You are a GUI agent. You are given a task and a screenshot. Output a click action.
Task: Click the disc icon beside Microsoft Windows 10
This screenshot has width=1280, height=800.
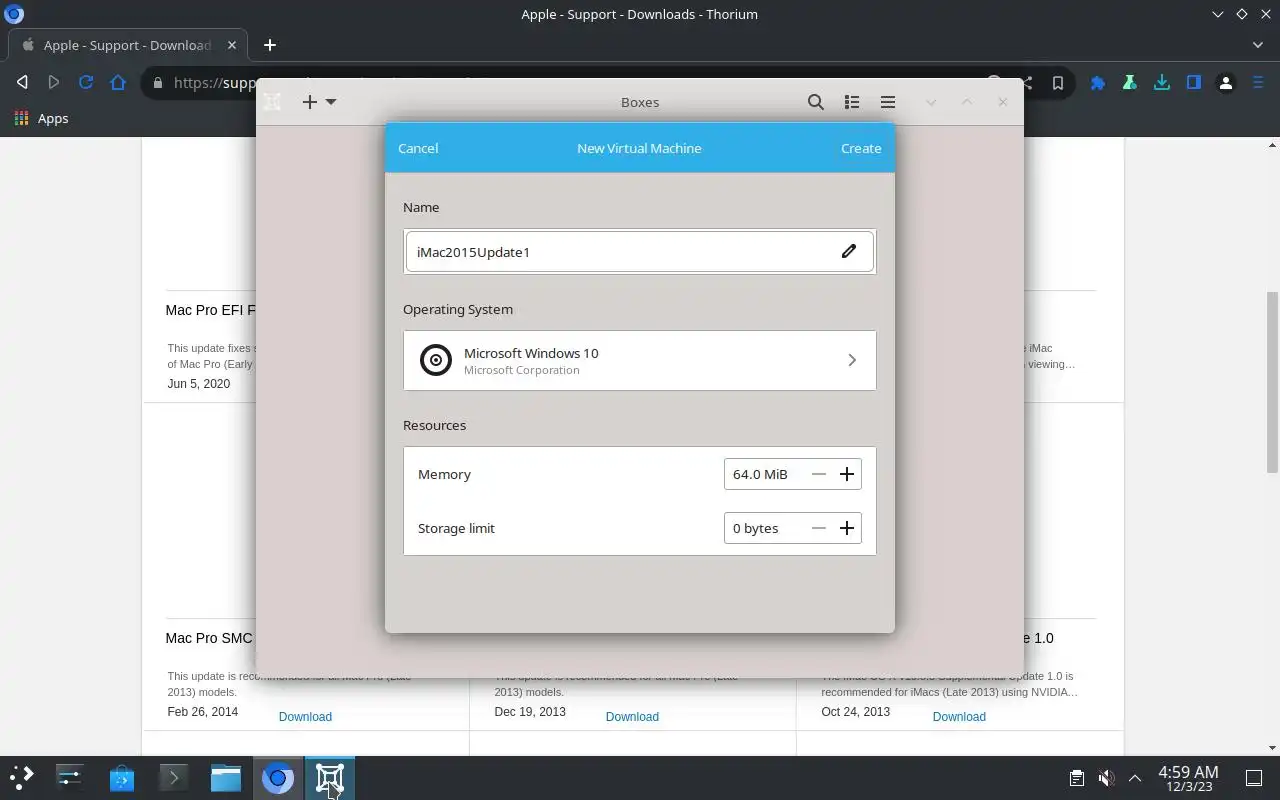tap(436, 360)
